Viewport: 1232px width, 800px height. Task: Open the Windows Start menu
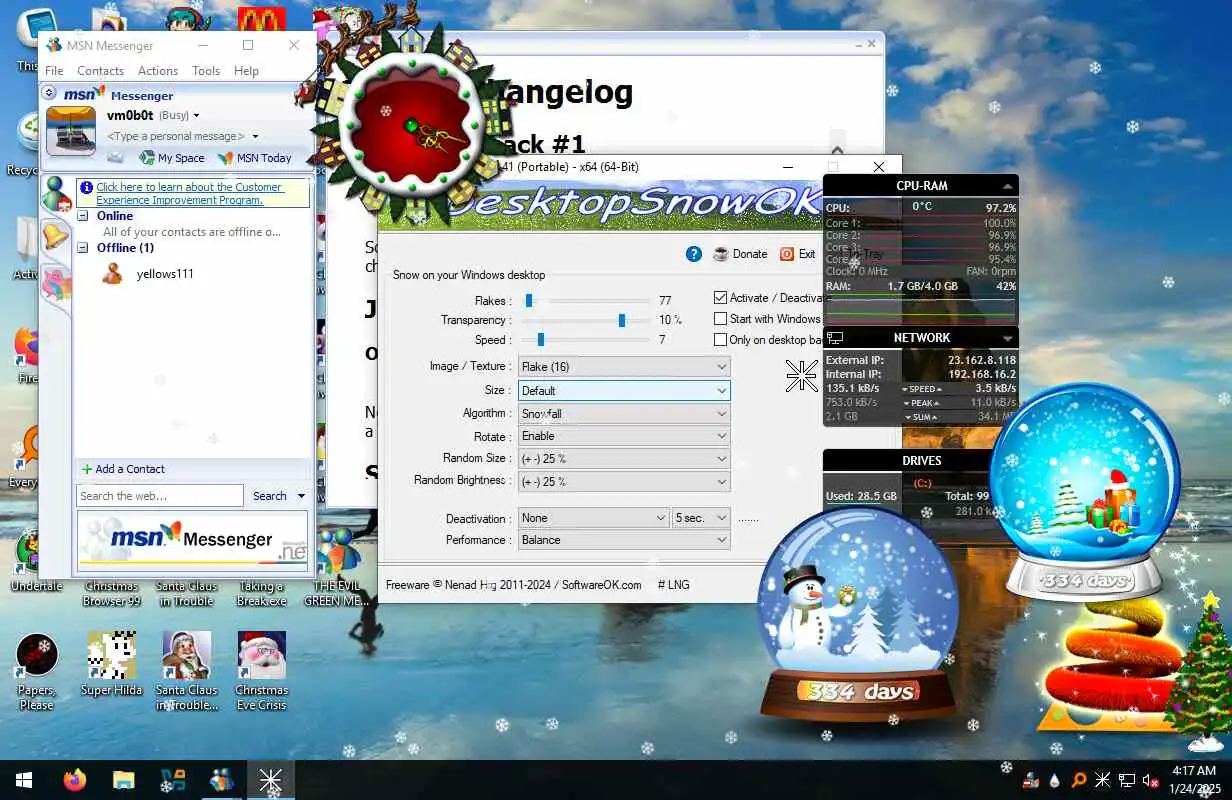pos(24,780)
